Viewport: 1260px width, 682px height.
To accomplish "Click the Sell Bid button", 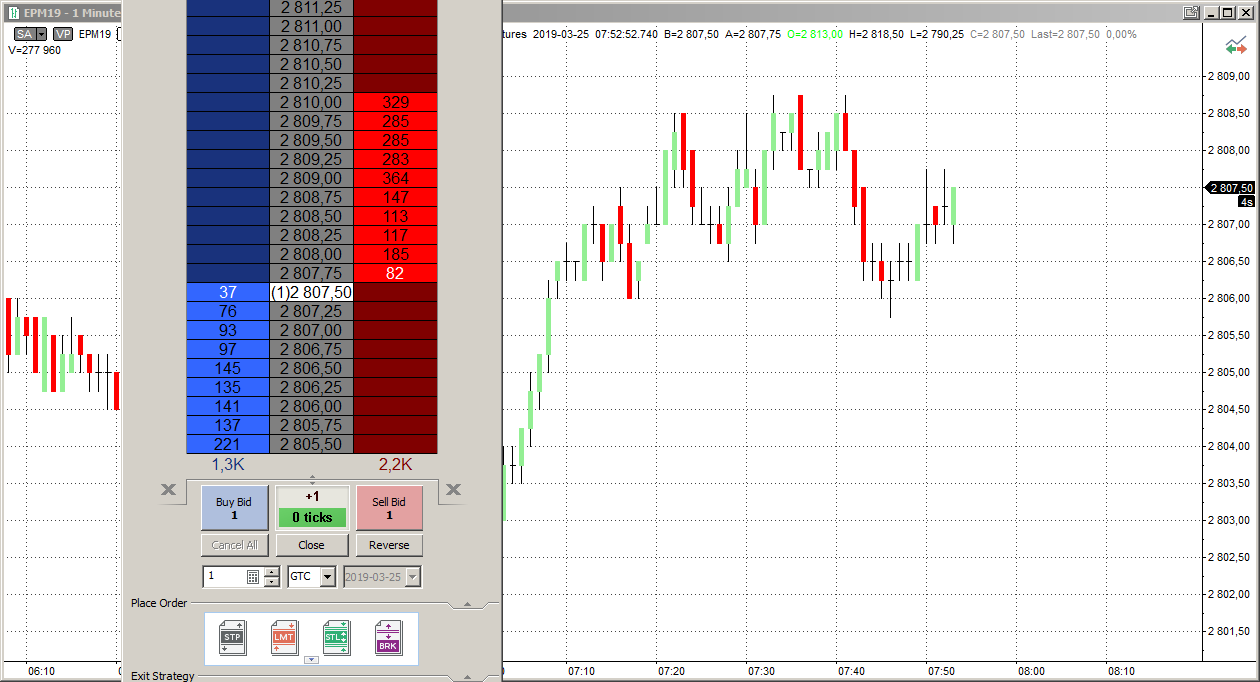I will (389, 508).
